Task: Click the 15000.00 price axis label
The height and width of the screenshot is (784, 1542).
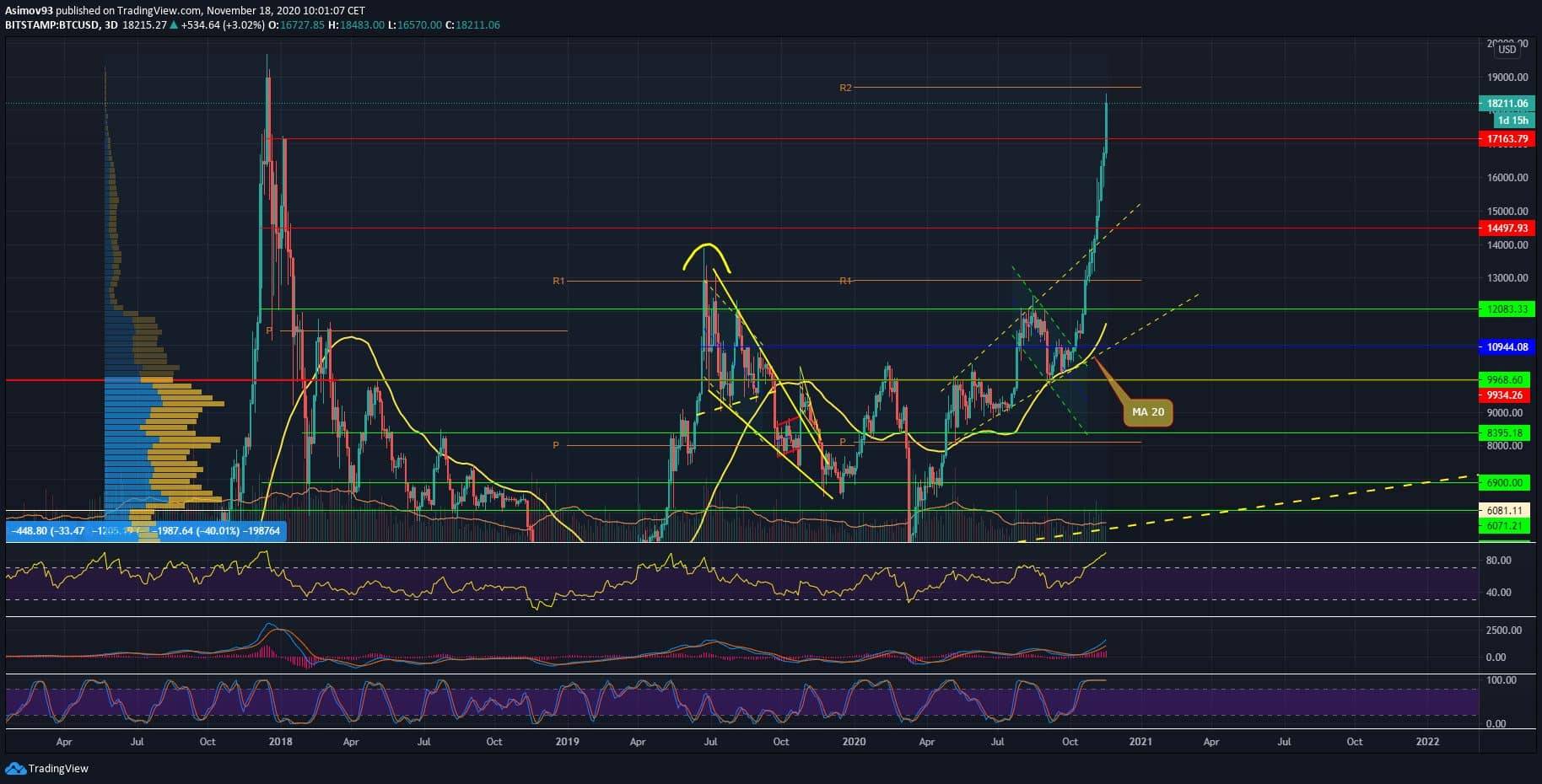Action: point(1507,212)
